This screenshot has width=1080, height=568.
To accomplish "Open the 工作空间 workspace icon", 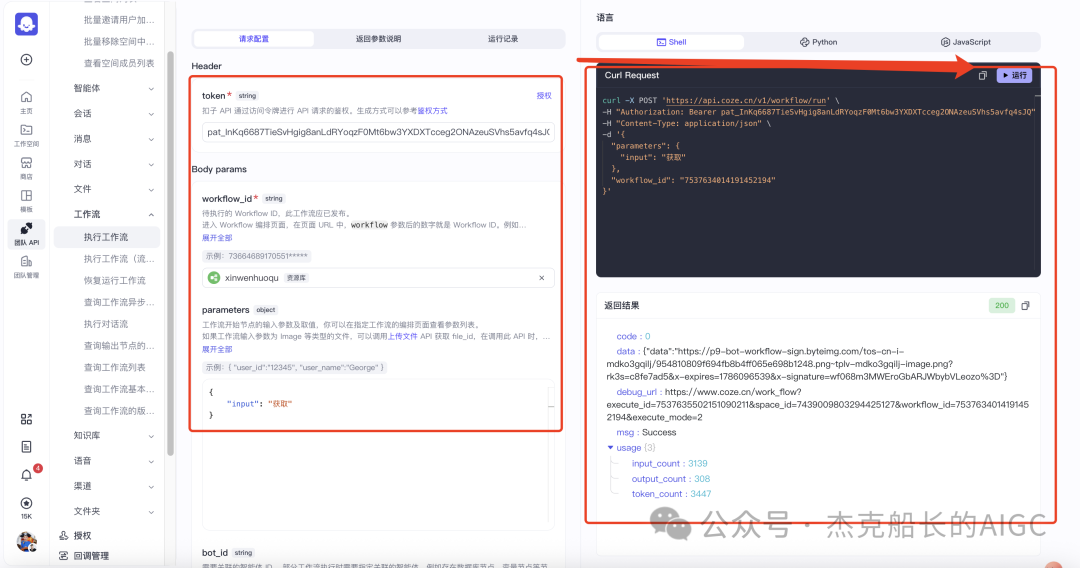I will [26, 135].
